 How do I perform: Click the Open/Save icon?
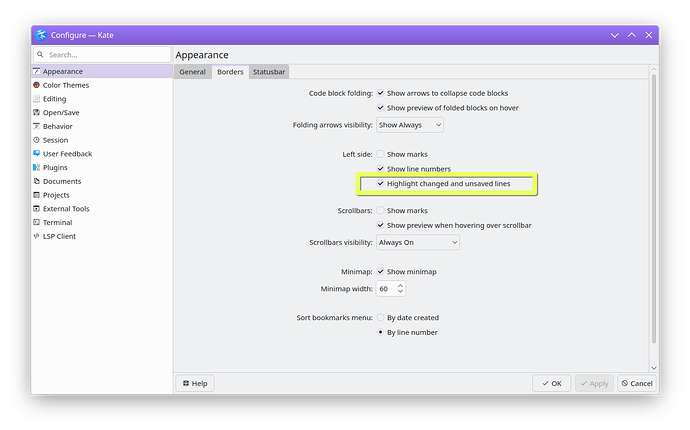click(x=37, y=112)
